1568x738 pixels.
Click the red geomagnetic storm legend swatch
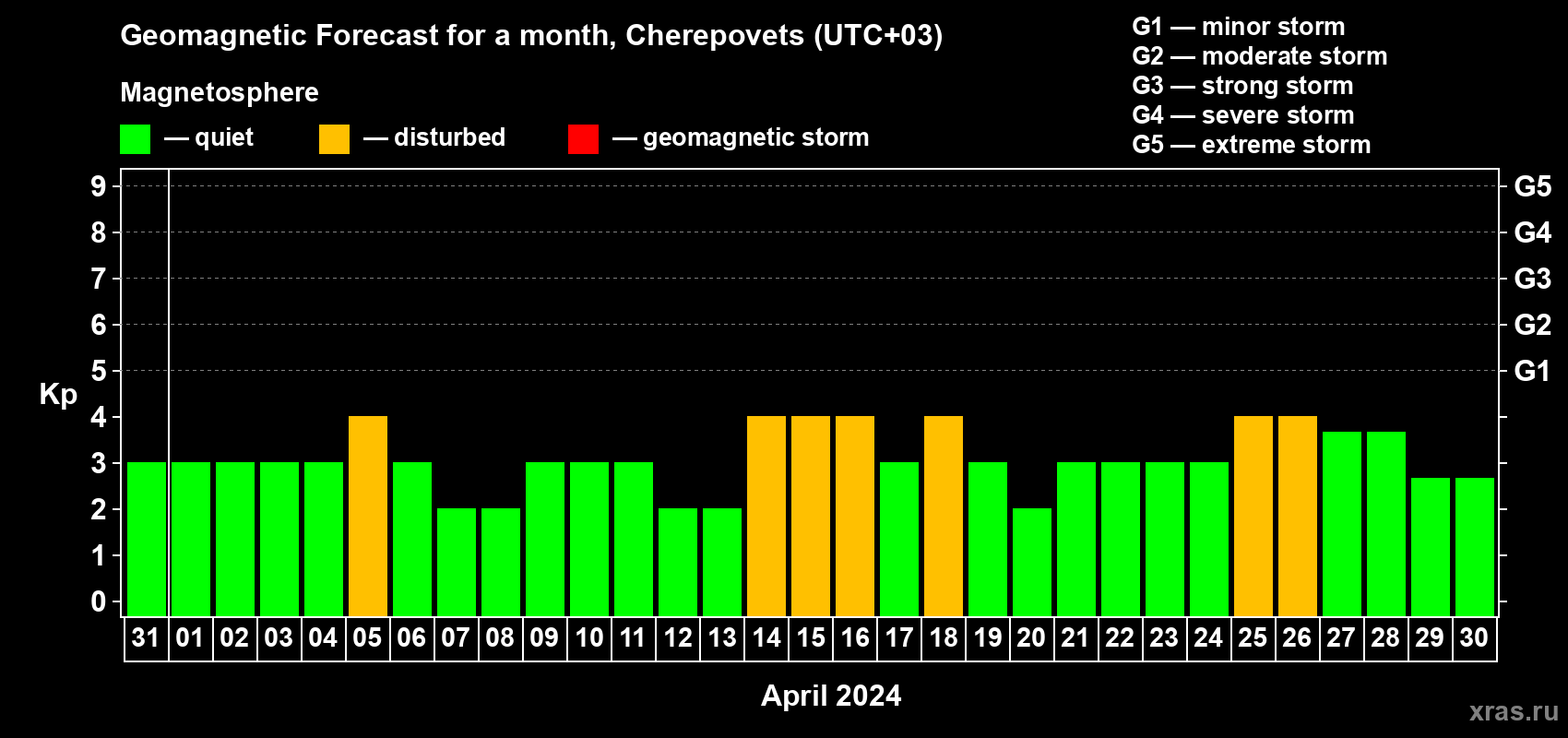tap(584, 139)
